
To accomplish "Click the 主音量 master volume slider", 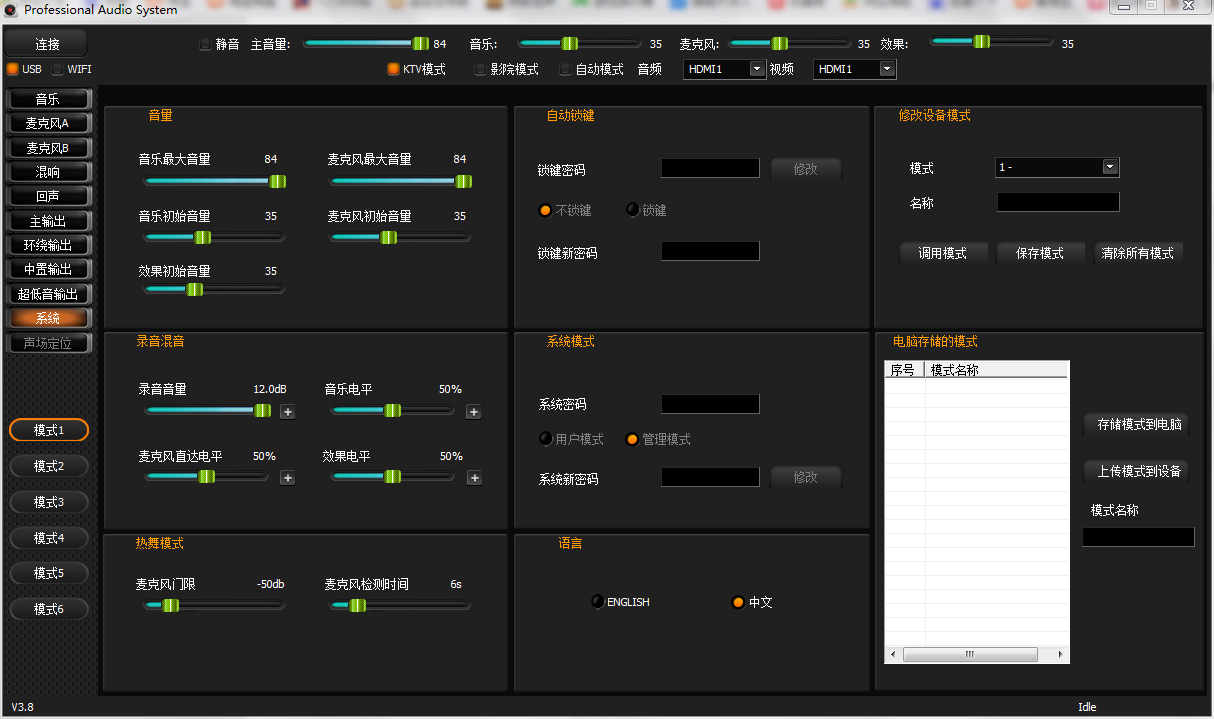I will click(366, 43).
